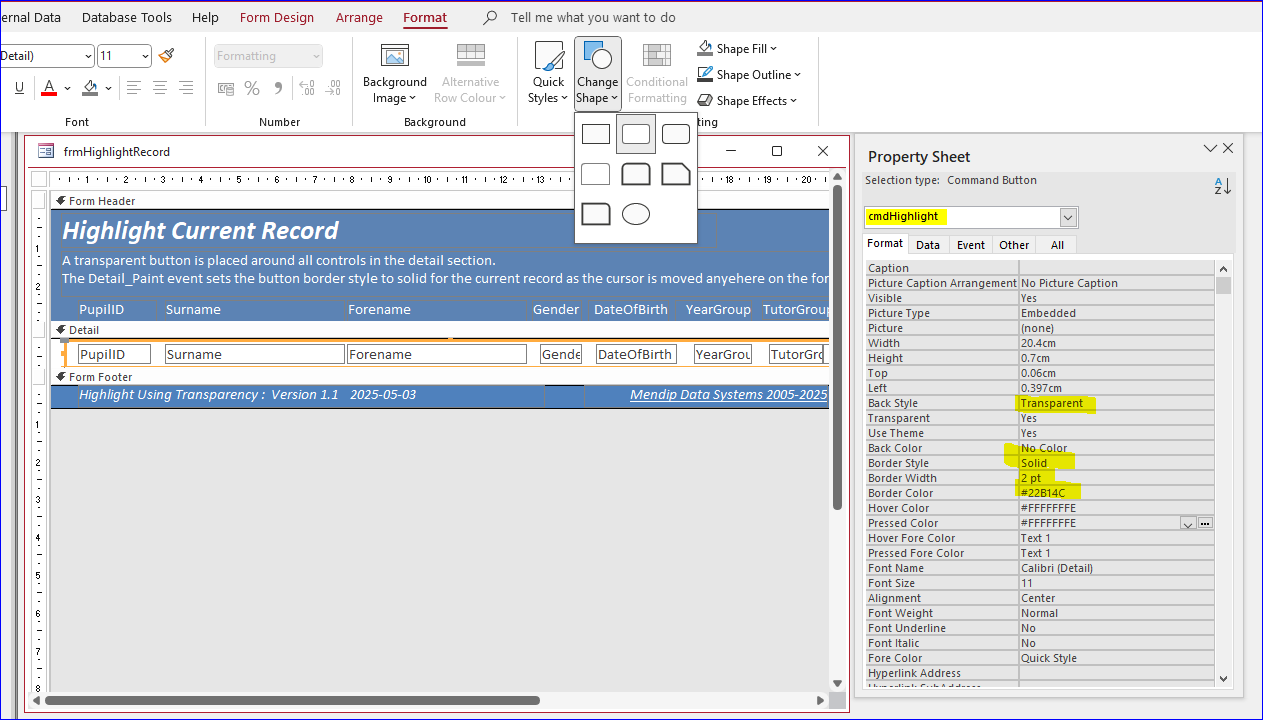The width and height of the screenshot is (1263, 720).
Task: Click the Tell me search box
Action: click(593, 17)
